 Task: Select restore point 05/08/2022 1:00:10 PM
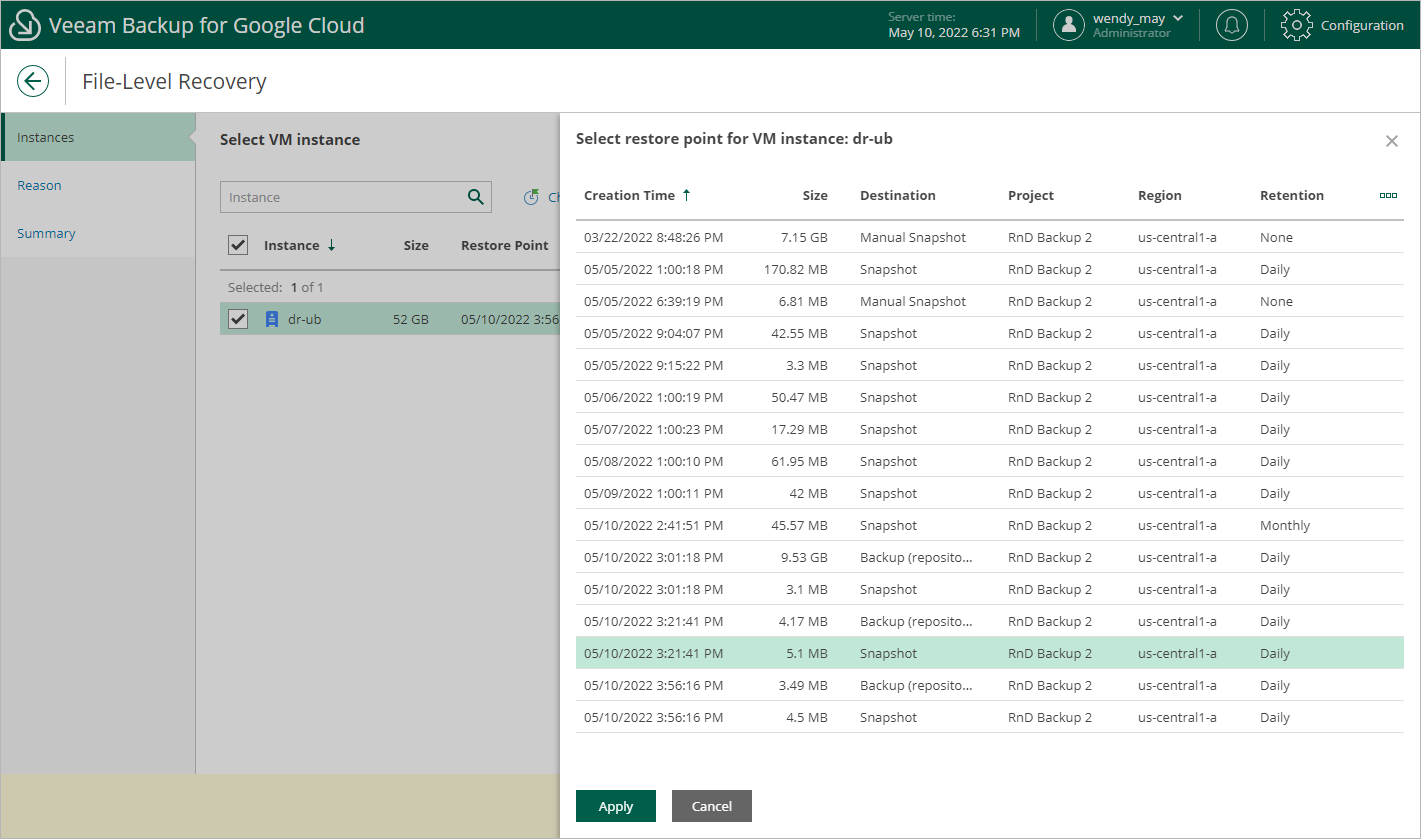990,461
